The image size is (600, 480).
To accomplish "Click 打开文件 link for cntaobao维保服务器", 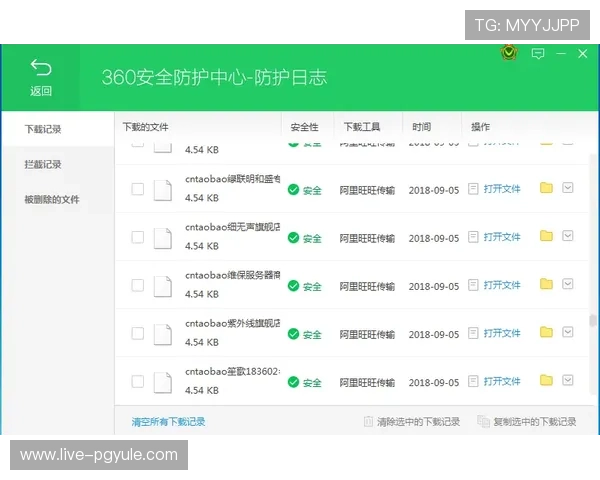I will [x=502, y=285].
